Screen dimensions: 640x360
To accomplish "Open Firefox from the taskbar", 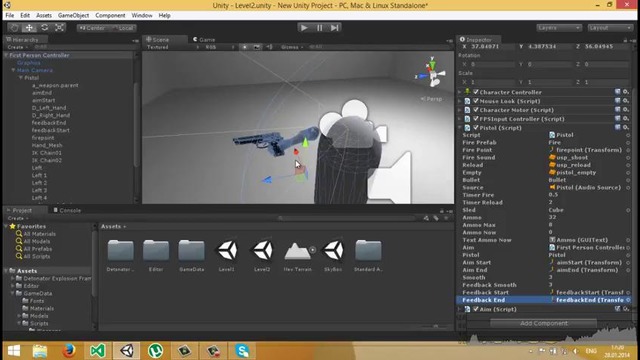I will point(69,351).
